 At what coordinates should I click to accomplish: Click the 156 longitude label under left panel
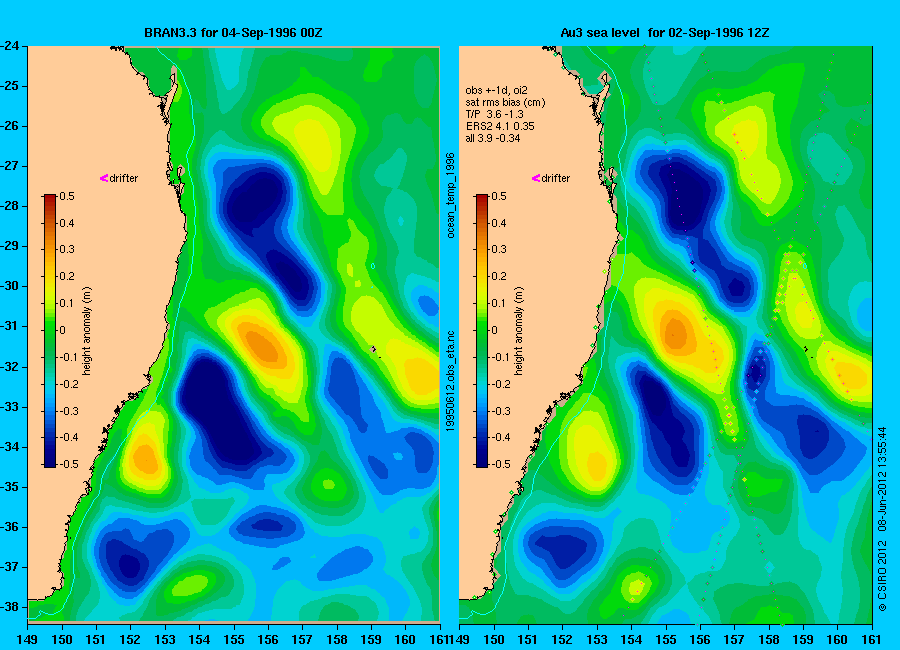268,640
